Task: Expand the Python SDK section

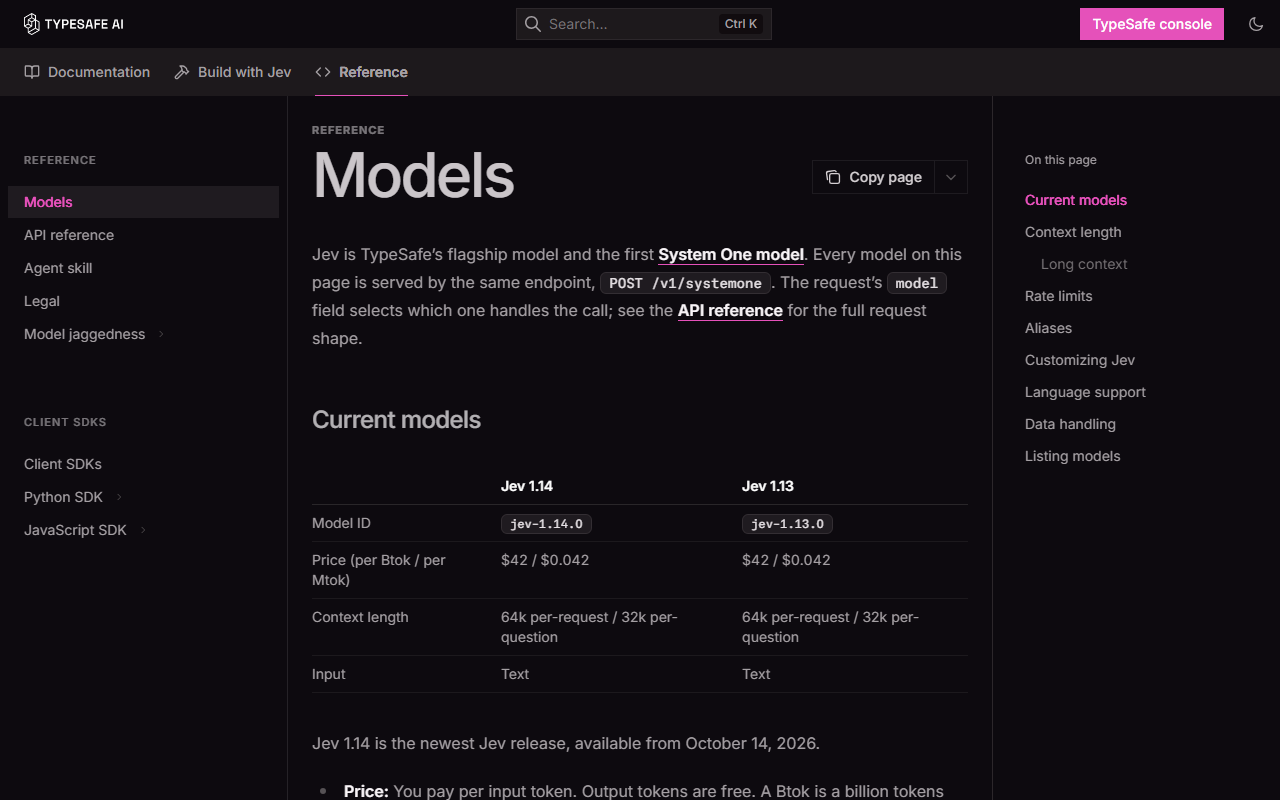Action: [x=120, y=497]
